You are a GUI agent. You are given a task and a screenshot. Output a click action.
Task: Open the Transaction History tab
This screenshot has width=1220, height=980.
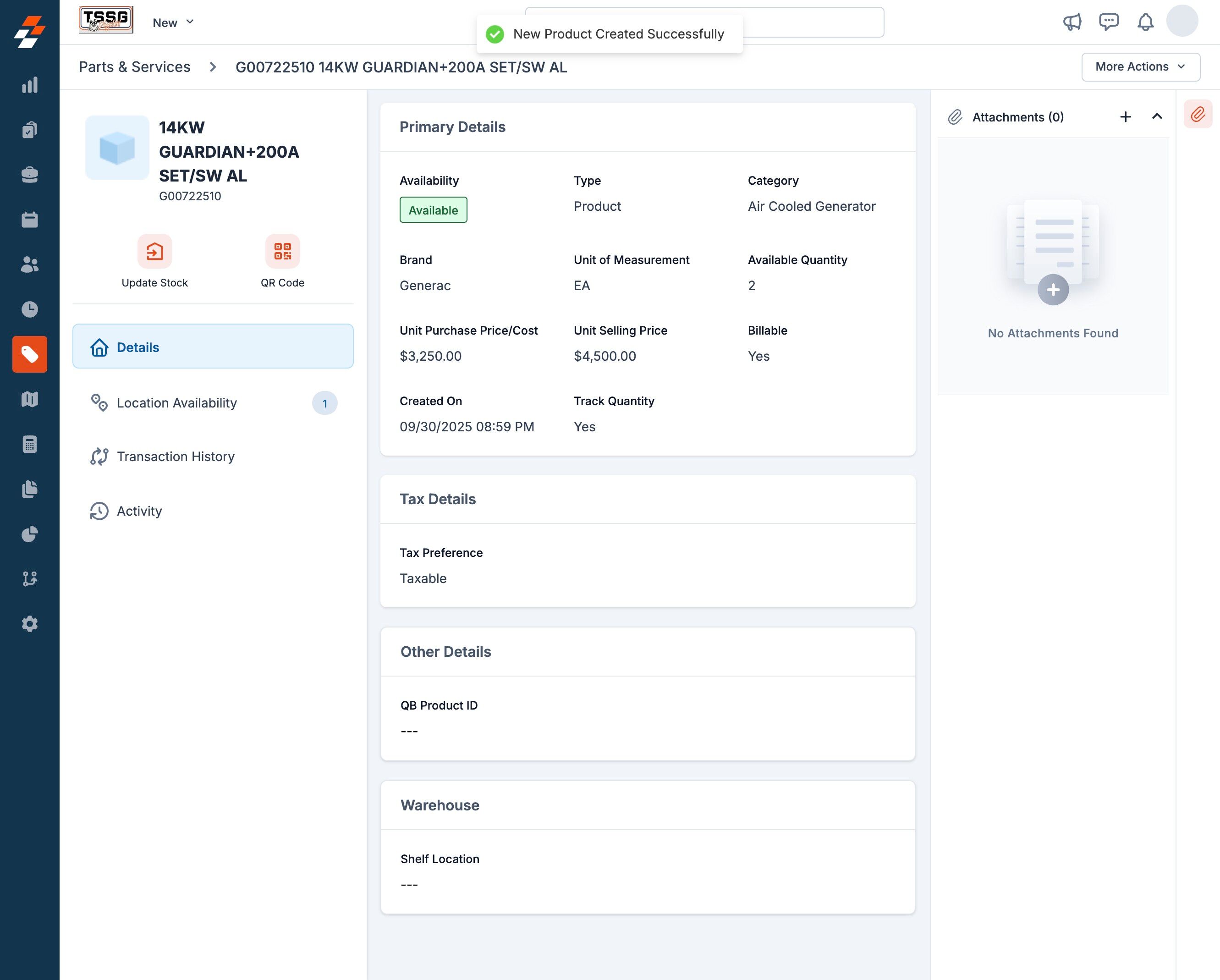(176, 457)
